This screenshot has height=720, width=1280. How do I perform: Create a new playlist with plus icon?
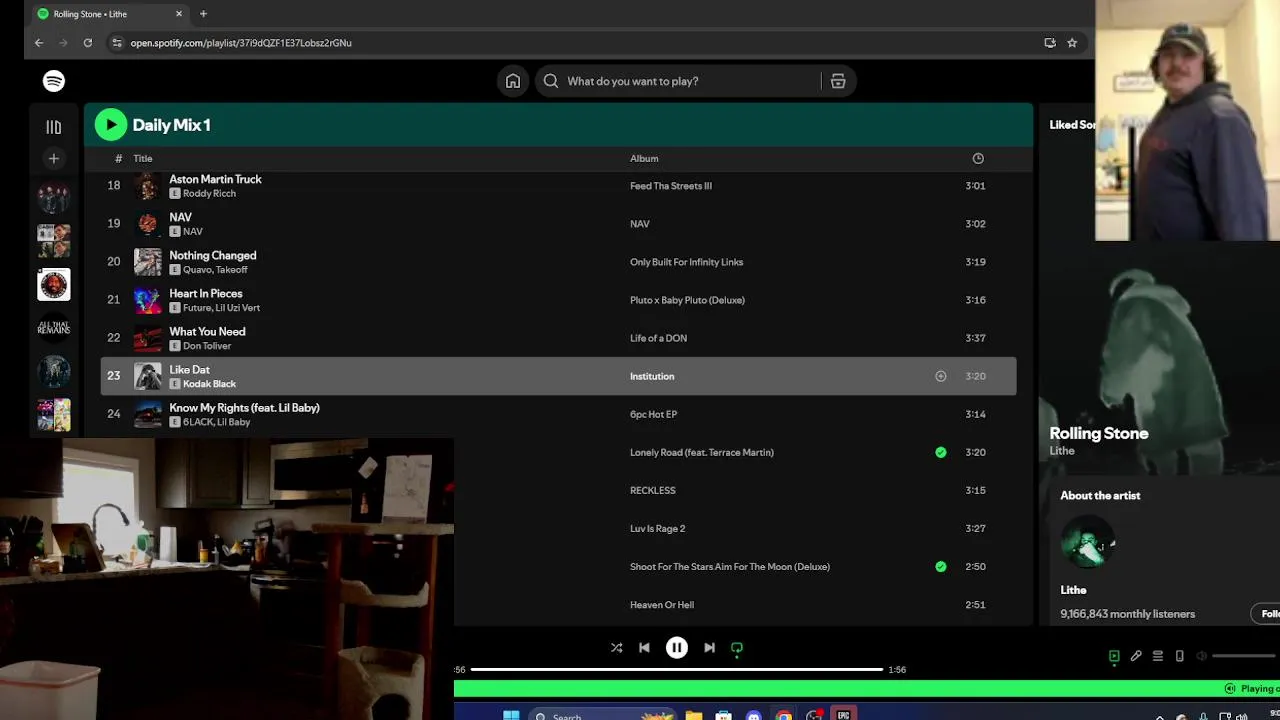54,158
